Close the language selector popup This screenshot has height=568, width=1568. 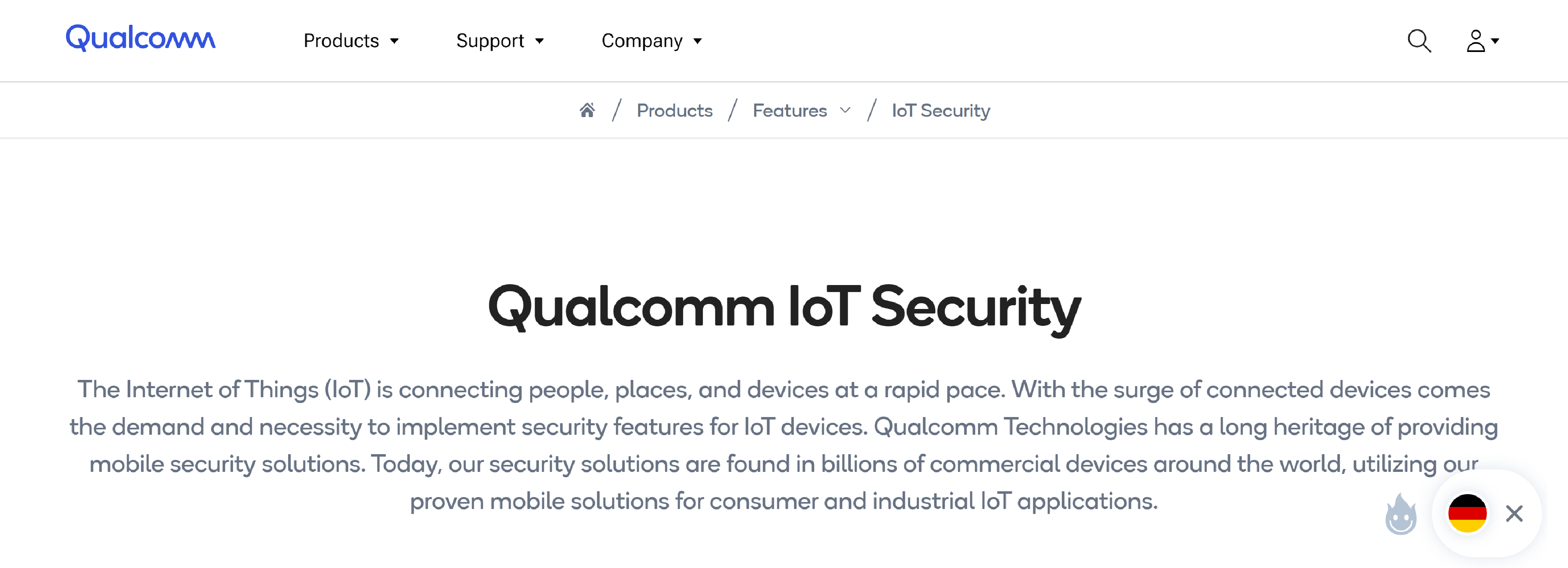(1514, 514)
